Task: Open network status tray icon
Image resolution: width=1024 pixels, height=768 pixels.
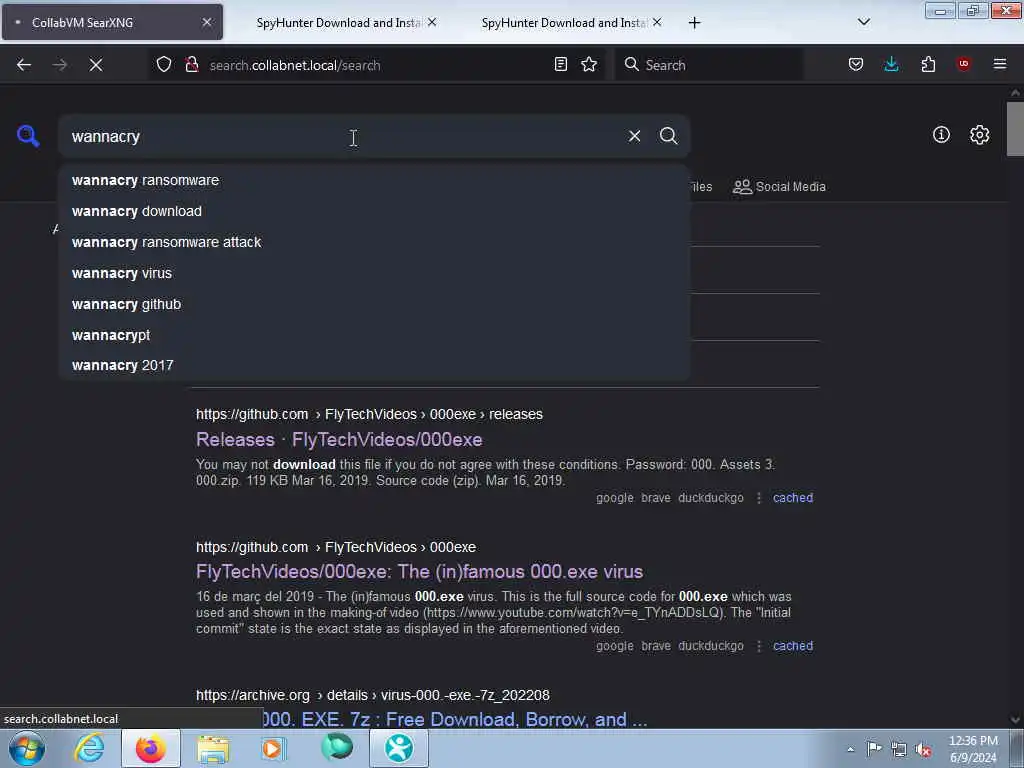Action: click(x=899, y=749)
